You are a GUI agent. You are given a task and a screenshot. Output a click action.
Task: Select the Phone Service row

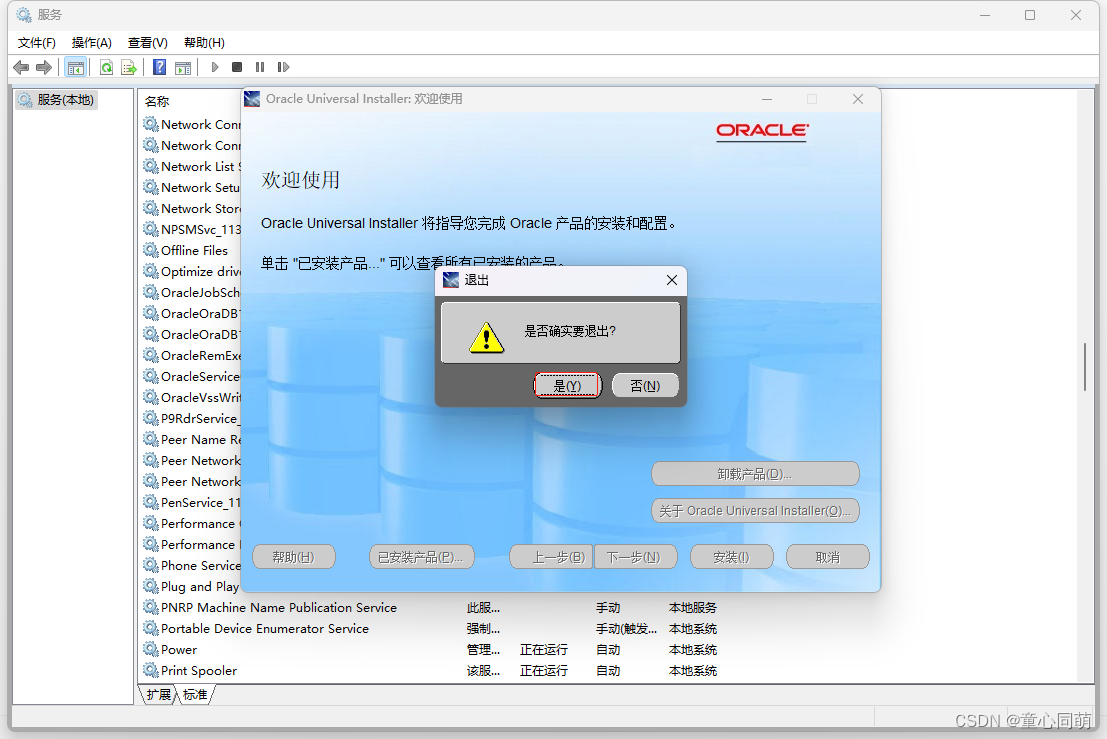pyautogui.click(x=191, y=565)
